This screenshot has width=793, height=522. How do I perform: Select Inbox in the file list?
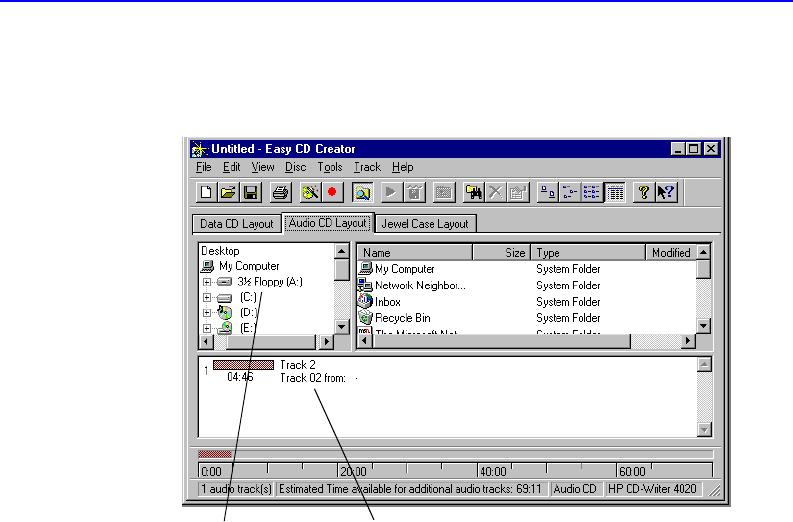[x=388, y=302]
